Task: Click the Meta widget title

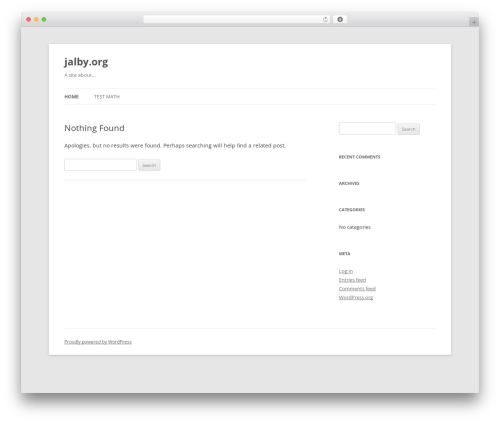Action: (x=344, y=254)
